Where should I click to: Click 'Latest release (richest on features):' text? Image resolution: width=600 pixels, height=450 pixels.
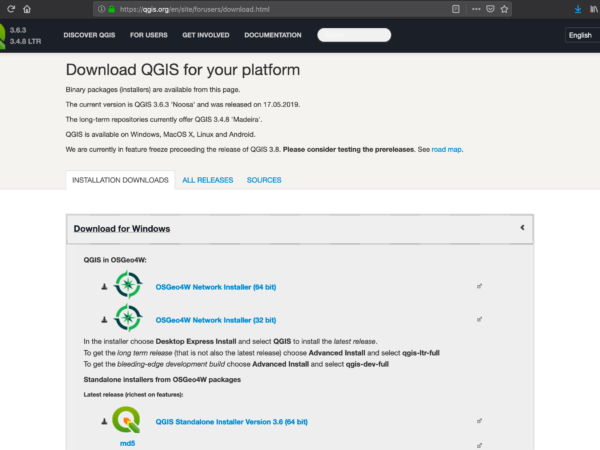pos(133,395)
